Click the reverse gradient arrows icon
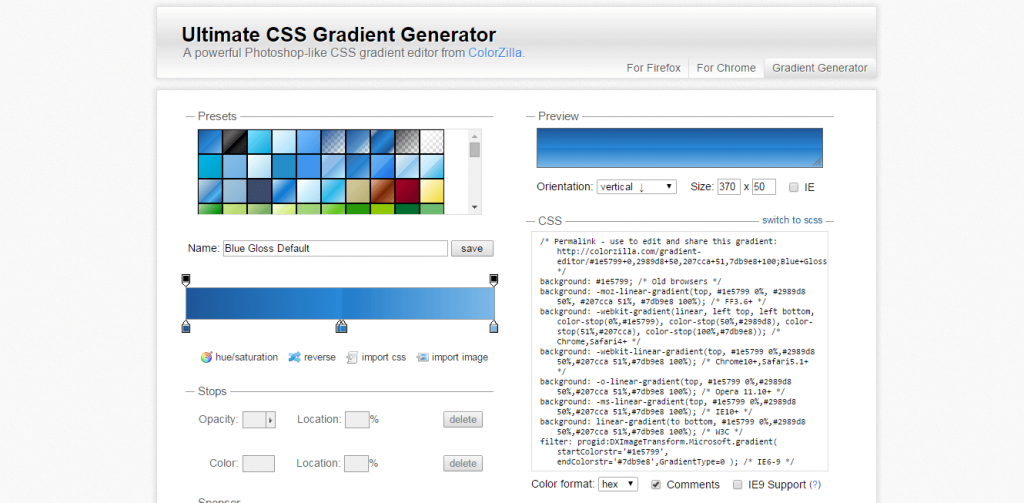Screen dimensions: 1024x503 coord(295,357)
